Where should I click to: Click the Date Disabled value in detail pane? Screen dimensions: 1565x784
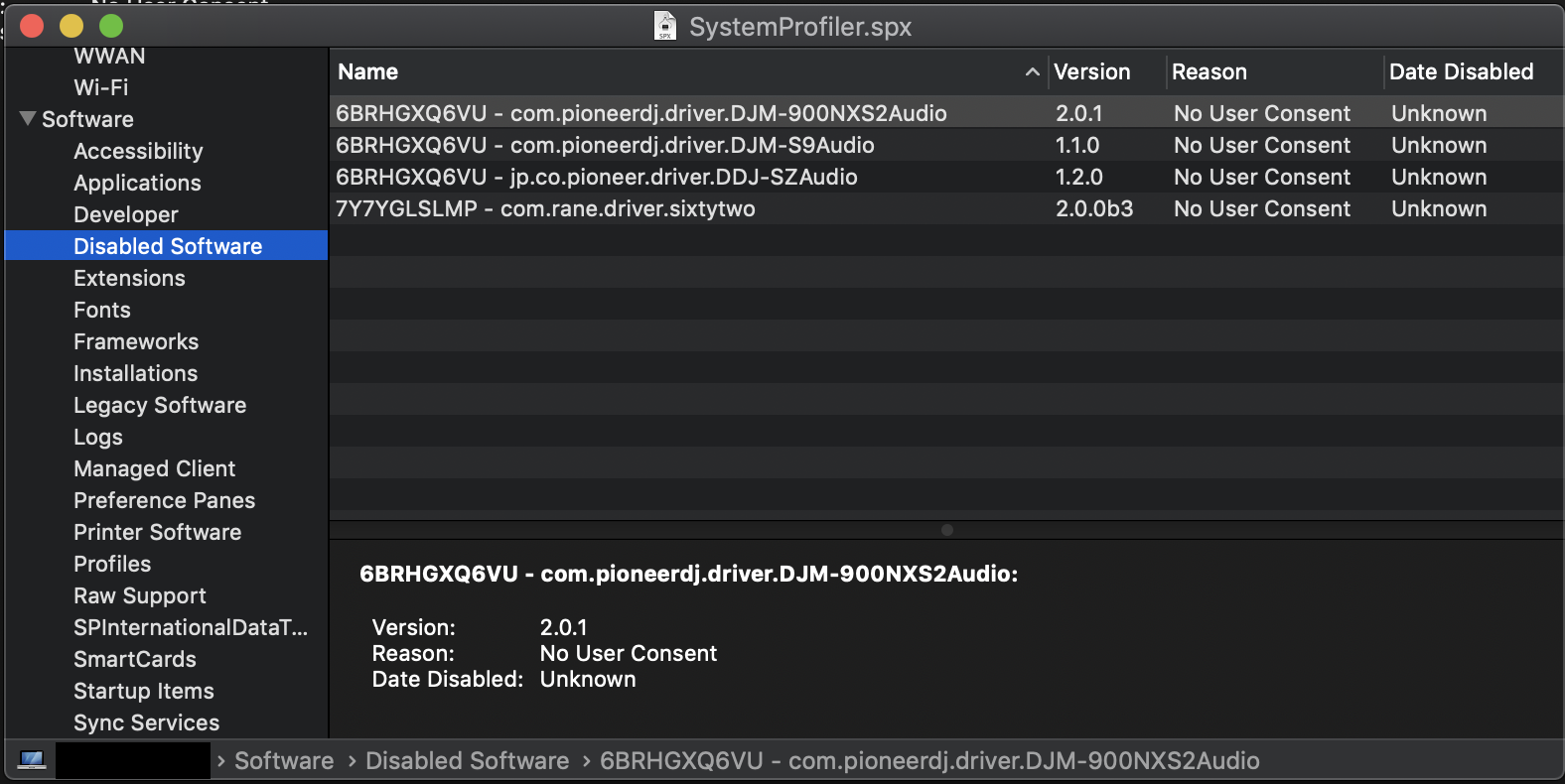click(x=588, y=679)
